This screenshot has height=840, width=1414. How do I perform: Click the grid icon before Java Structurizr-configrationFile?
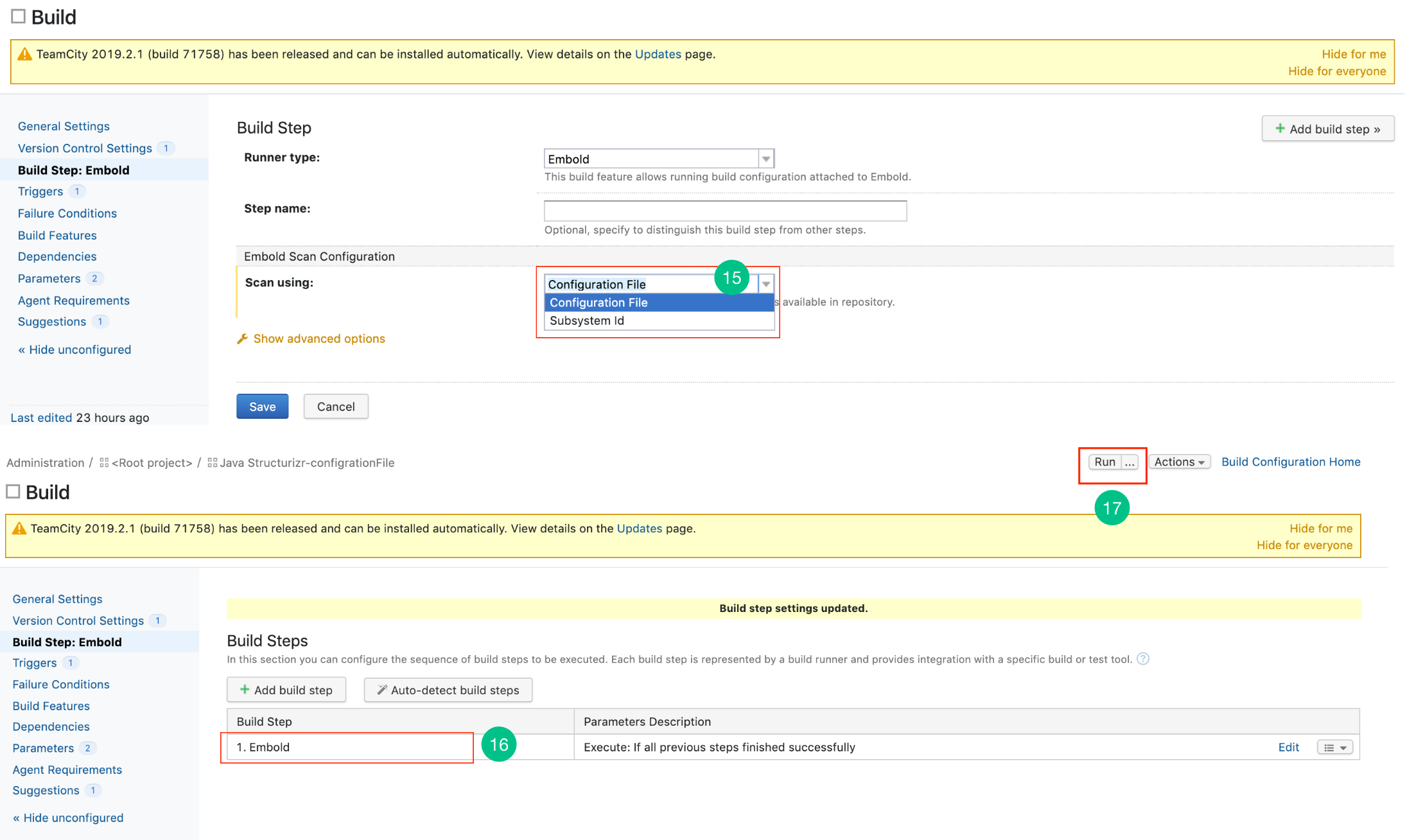click(212, 462)
